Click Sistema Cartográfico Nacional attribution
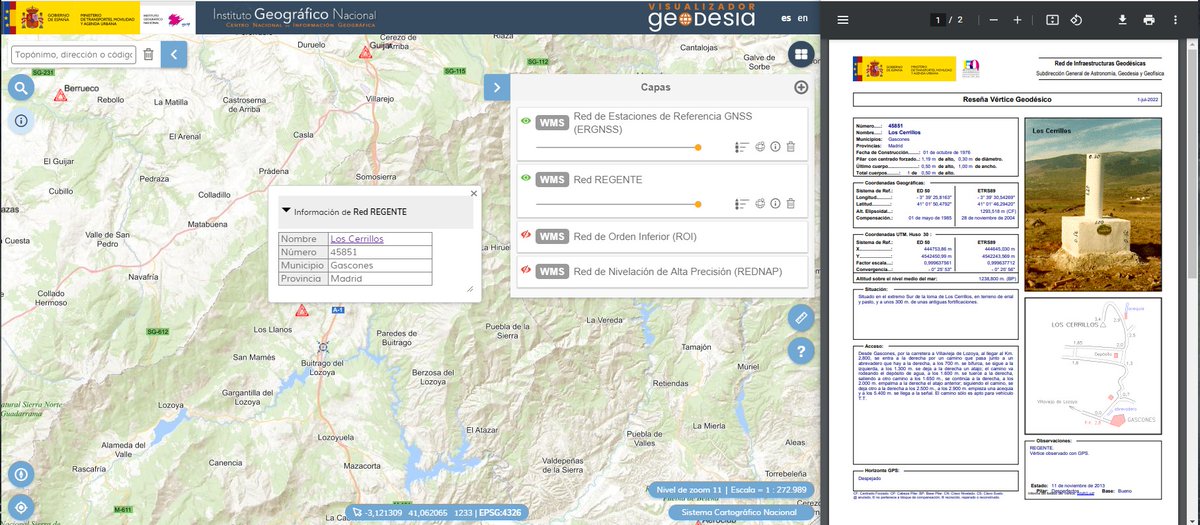 [738, 512]
